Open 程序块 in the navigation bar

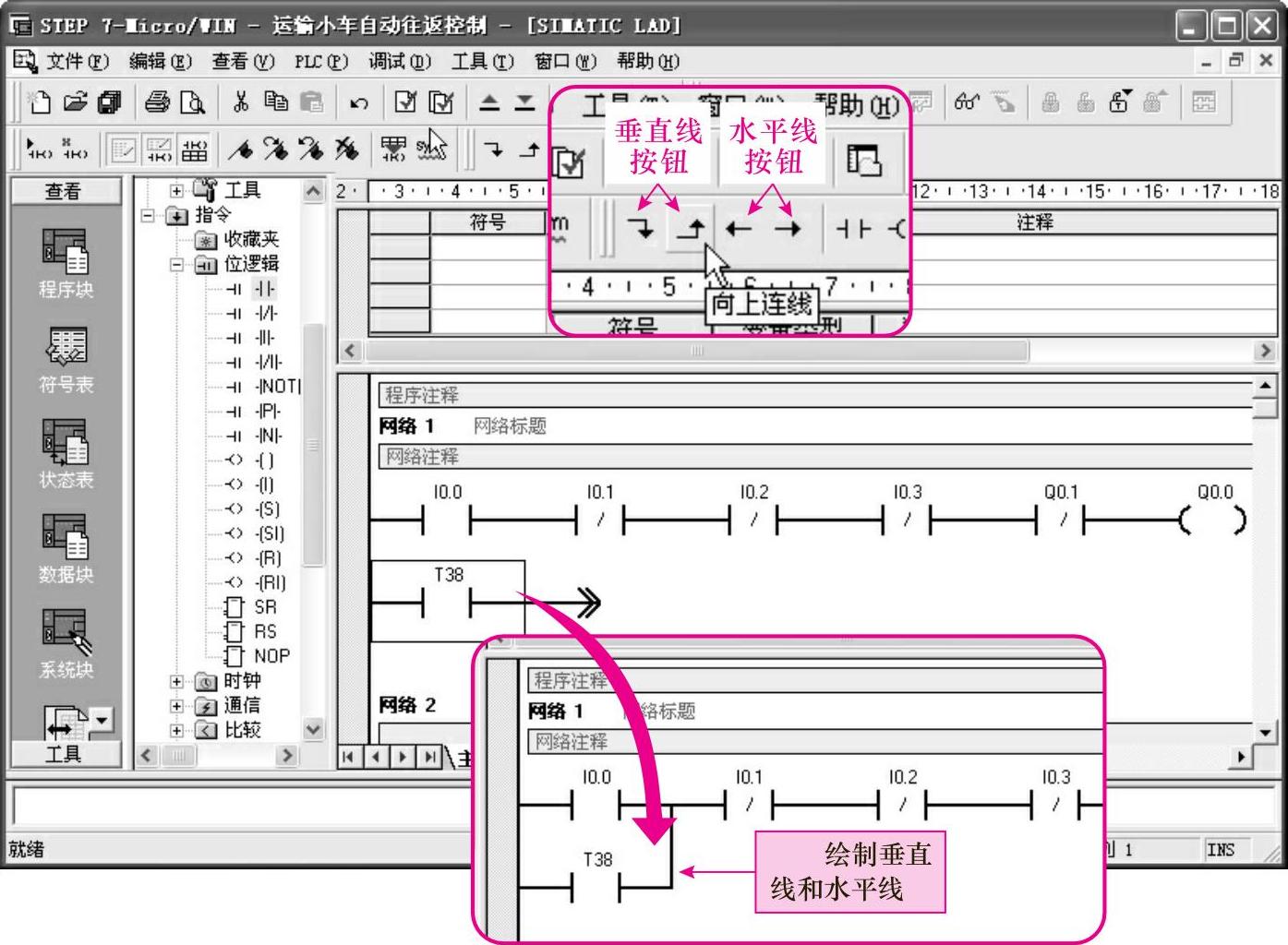66,263
